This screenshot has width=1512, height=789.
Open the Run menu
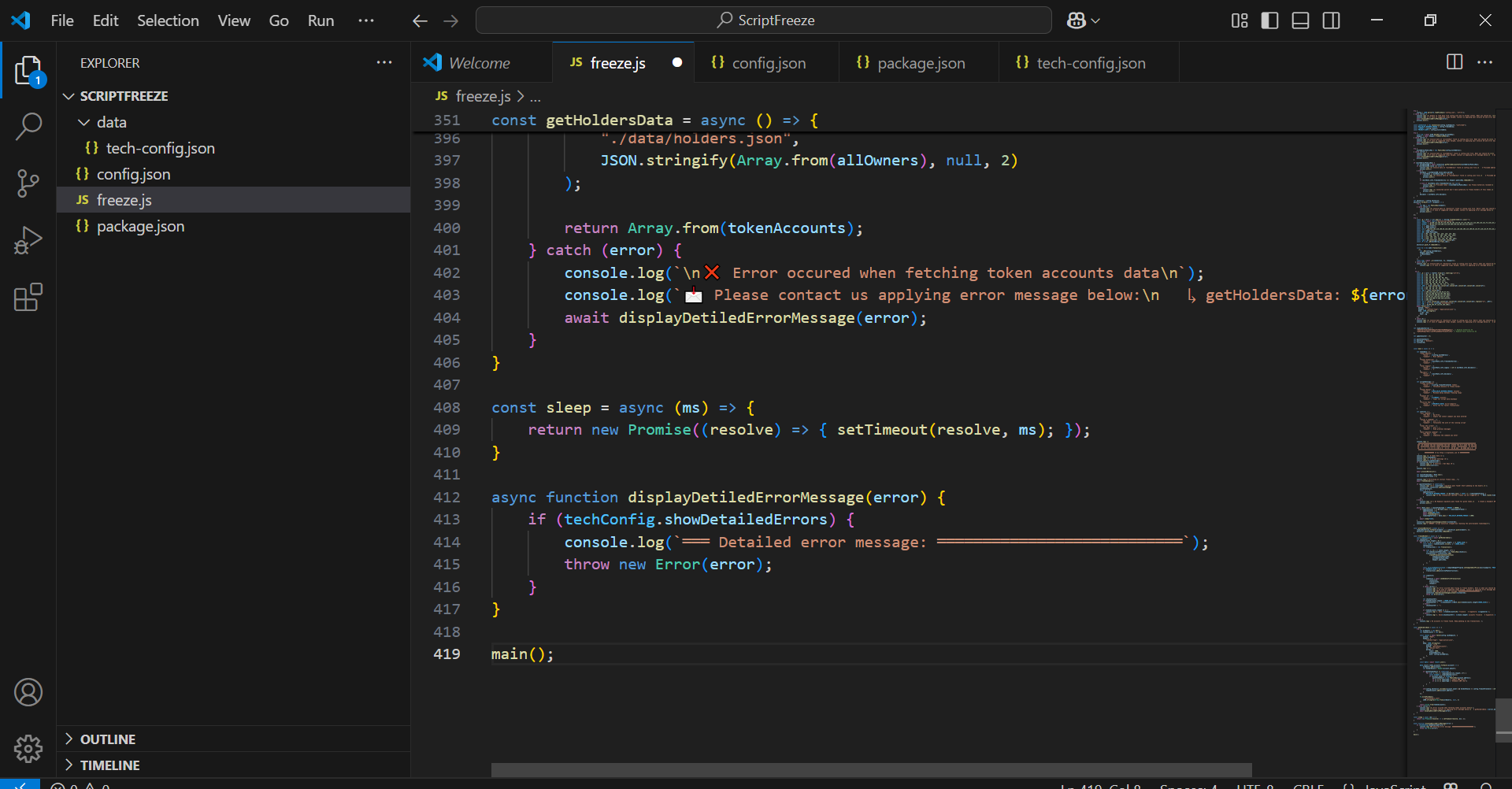pos(321,20)
